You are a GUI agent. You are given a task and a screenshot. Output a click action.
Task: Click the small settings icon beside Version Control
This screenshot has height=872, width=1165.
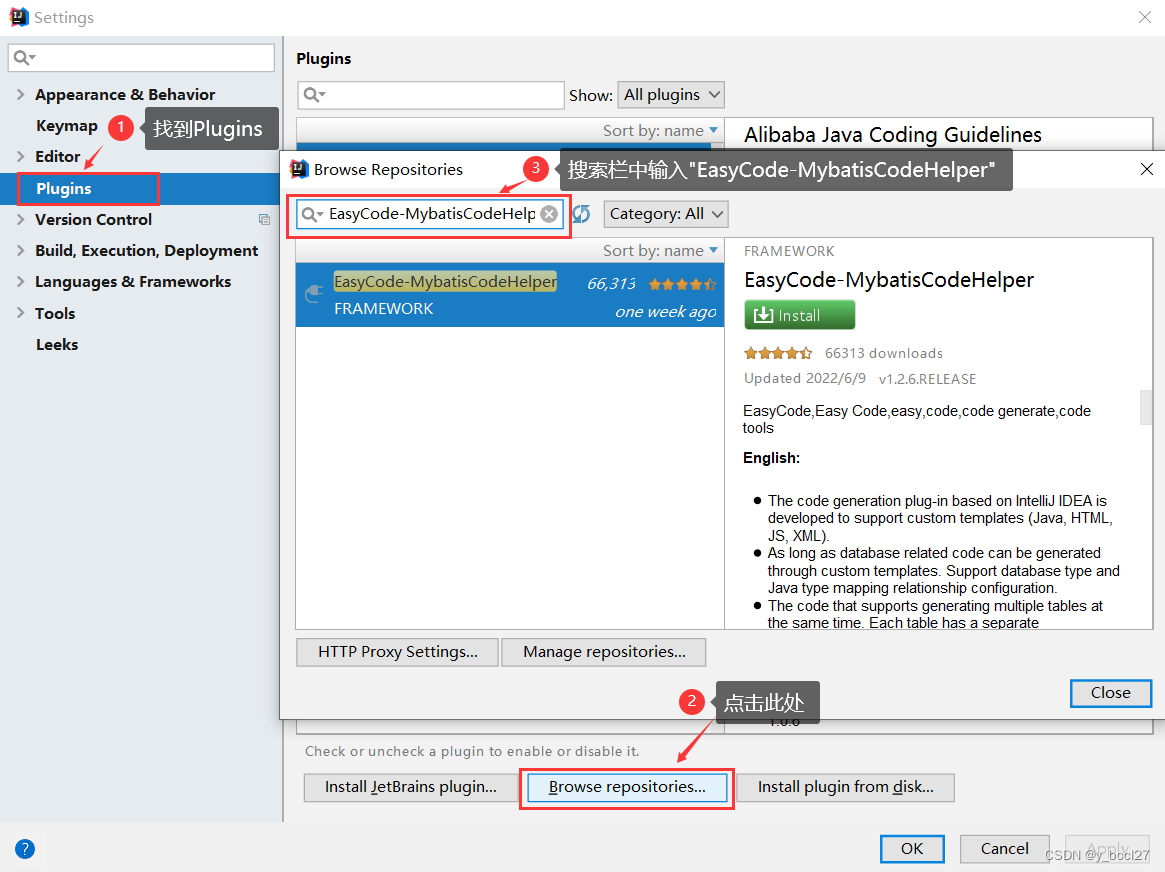pos(264,219)
